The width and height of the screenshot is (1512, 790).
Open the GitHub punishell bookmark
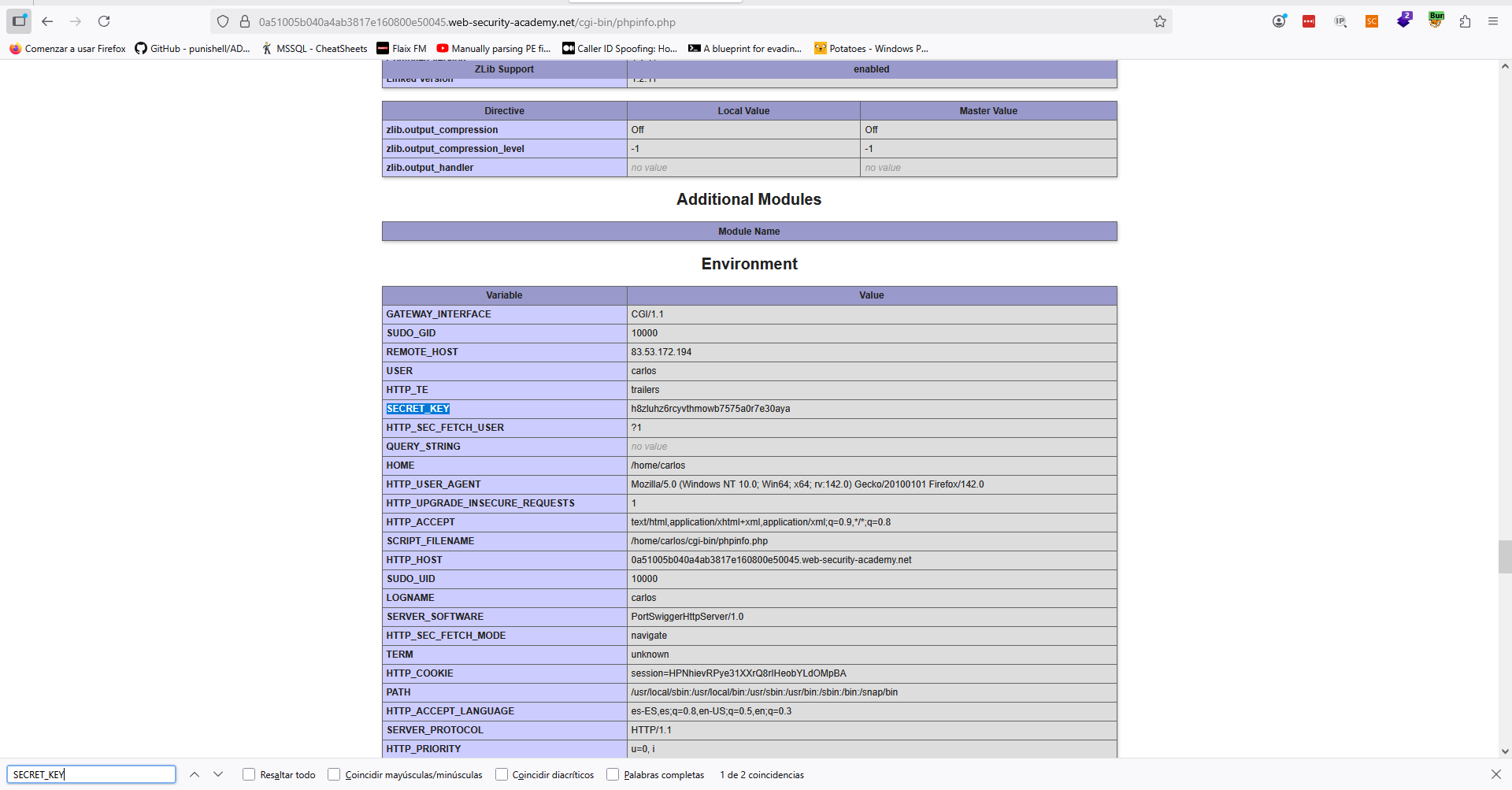pos(192,49)
